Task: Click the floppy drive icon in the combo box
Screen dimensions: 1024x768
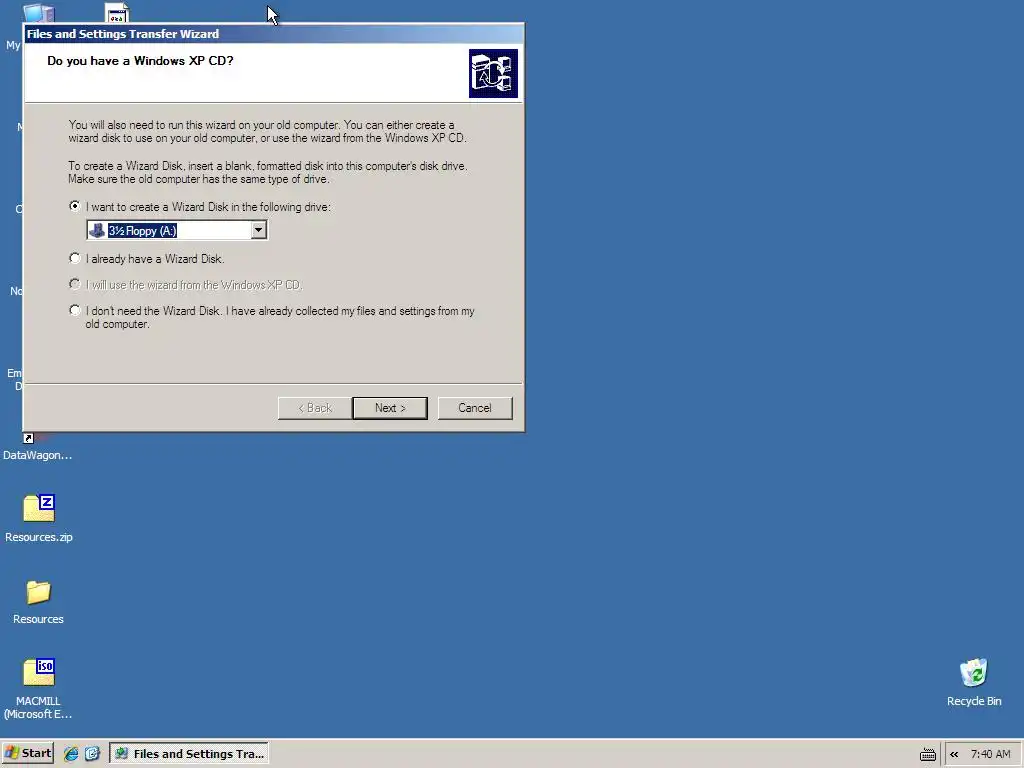Action: point(97,230)
